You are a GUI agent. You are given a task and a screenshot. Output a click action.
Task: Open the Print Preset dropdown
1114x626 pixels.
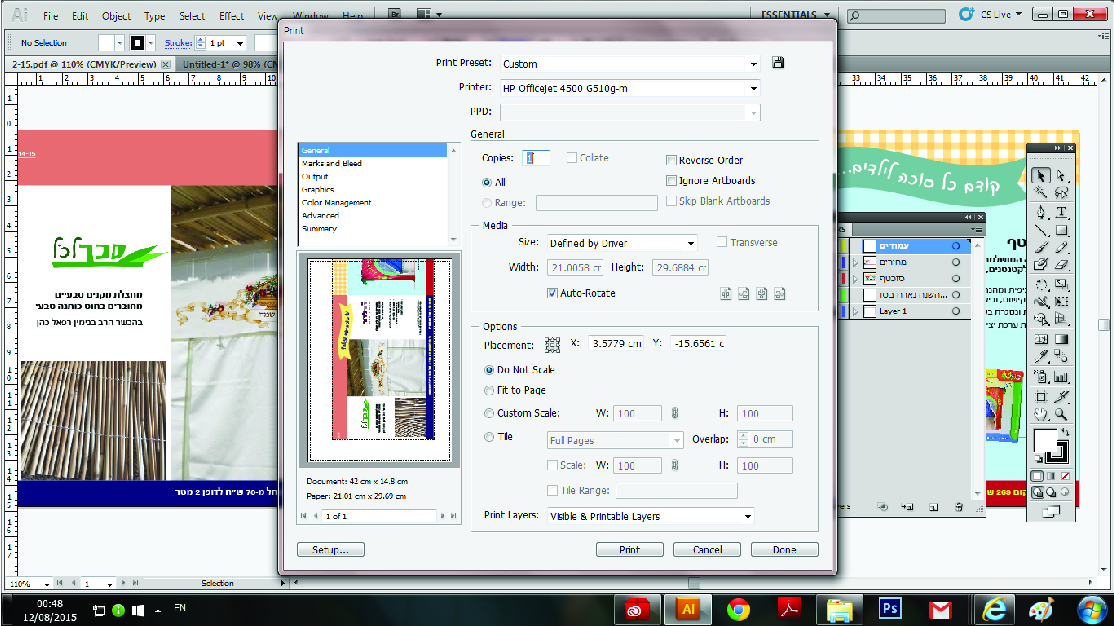(630, 64)
